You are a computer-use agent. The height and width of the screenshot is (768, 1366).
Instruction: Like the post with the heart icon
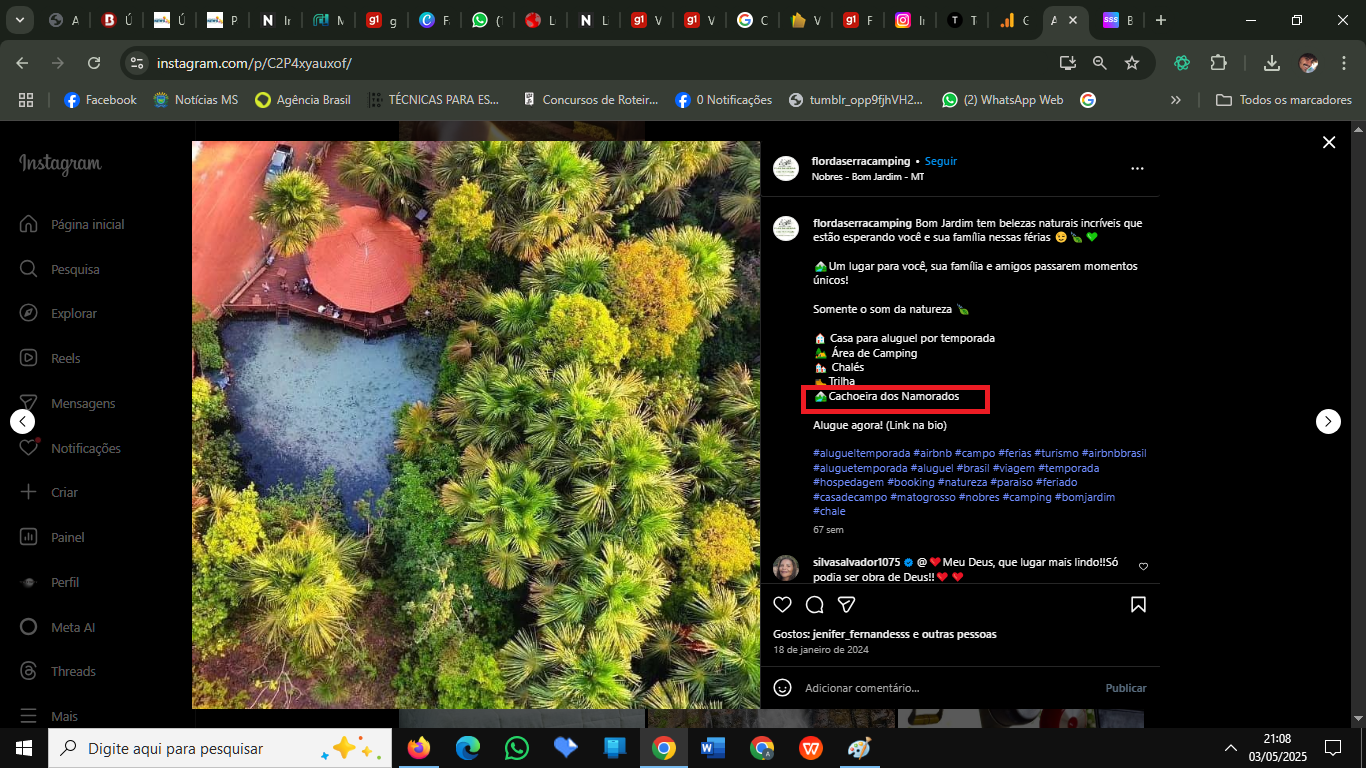[783, 604]
